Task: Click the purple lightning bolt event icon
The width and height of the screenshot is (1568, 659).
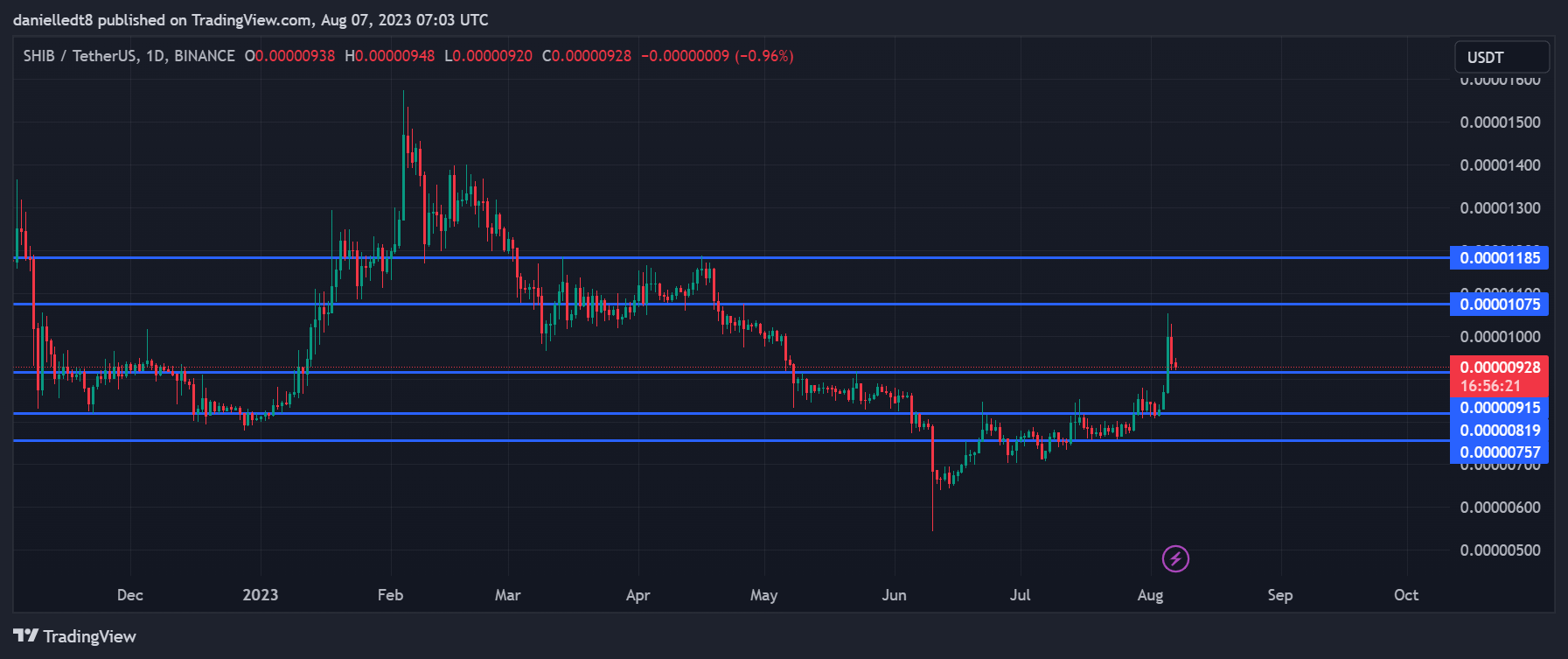Action: tap(1175, 558)
